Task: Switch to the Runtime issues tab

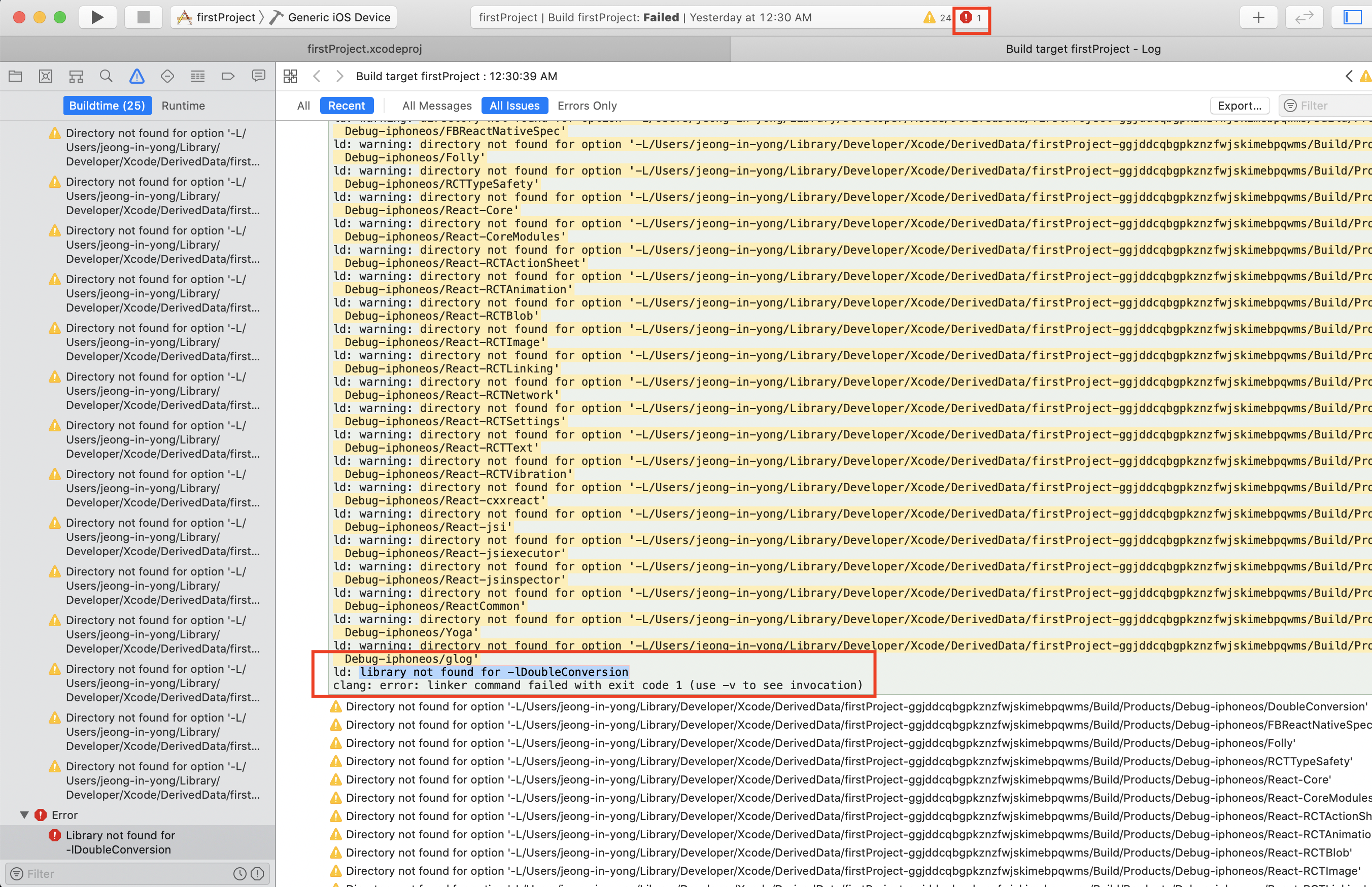Action: (183, 106)
